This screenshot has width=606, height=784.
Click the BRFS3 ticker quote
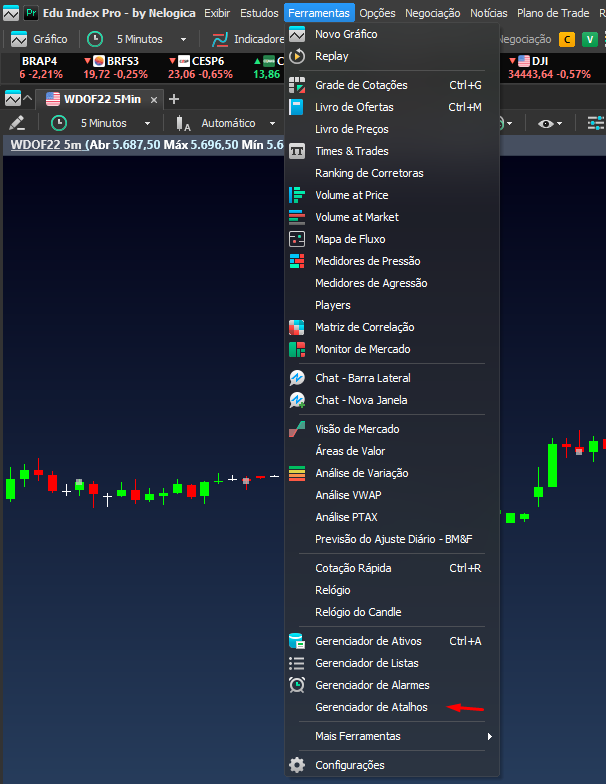coord(116,68)
